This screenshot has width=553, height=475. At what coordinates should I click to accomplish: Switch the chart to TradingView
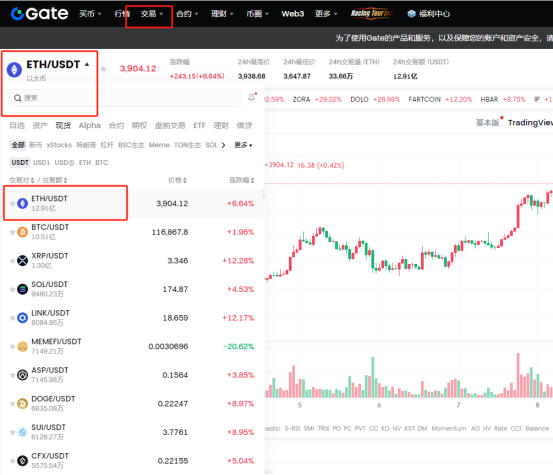[x=530, y=123]
